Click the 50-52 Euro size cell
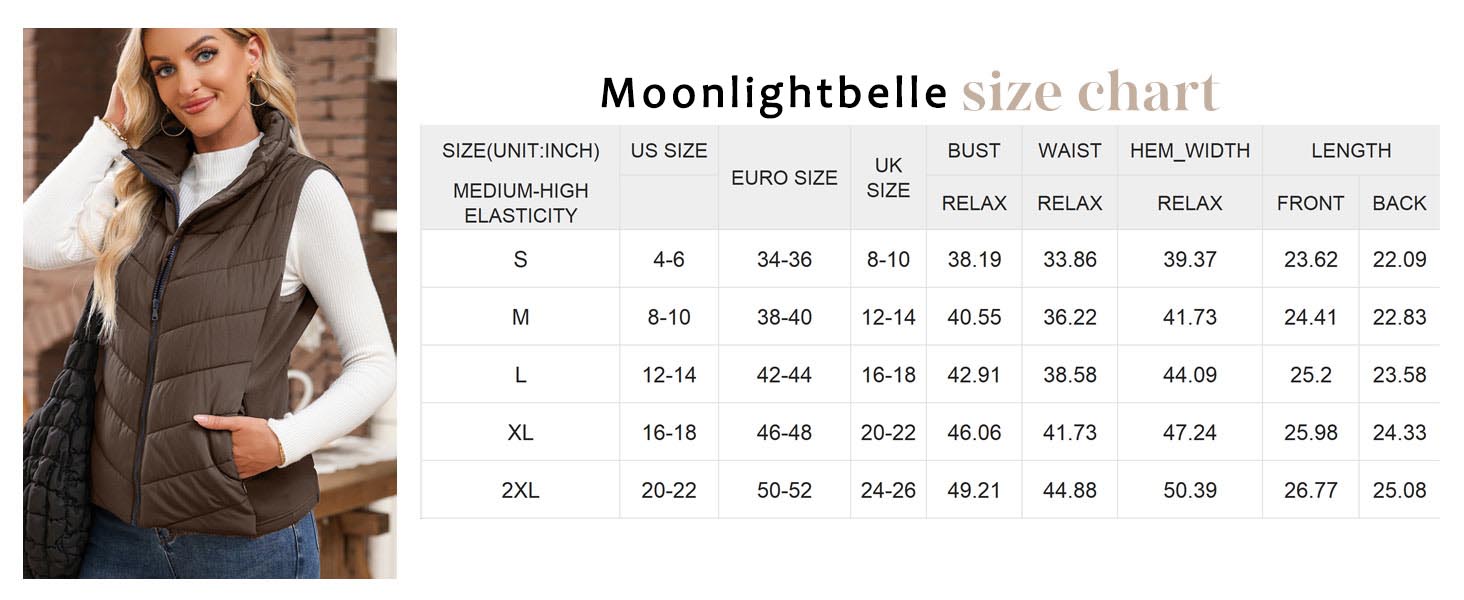 pos(784,491)
